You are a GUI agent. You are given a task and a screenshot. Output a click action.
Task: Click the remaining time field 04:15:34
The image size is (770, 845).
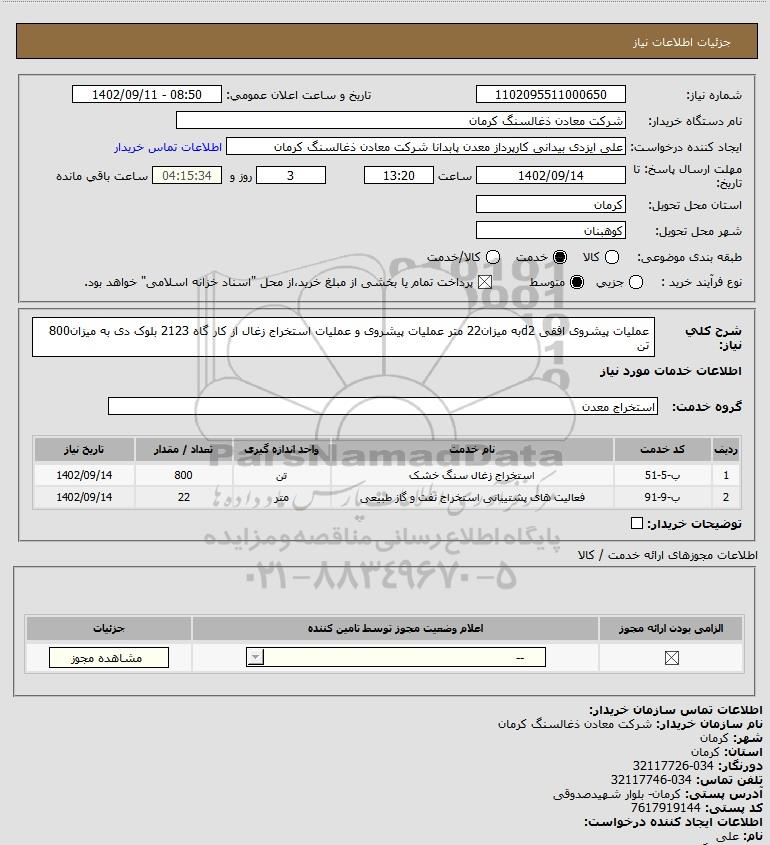[x=187, y=175]
